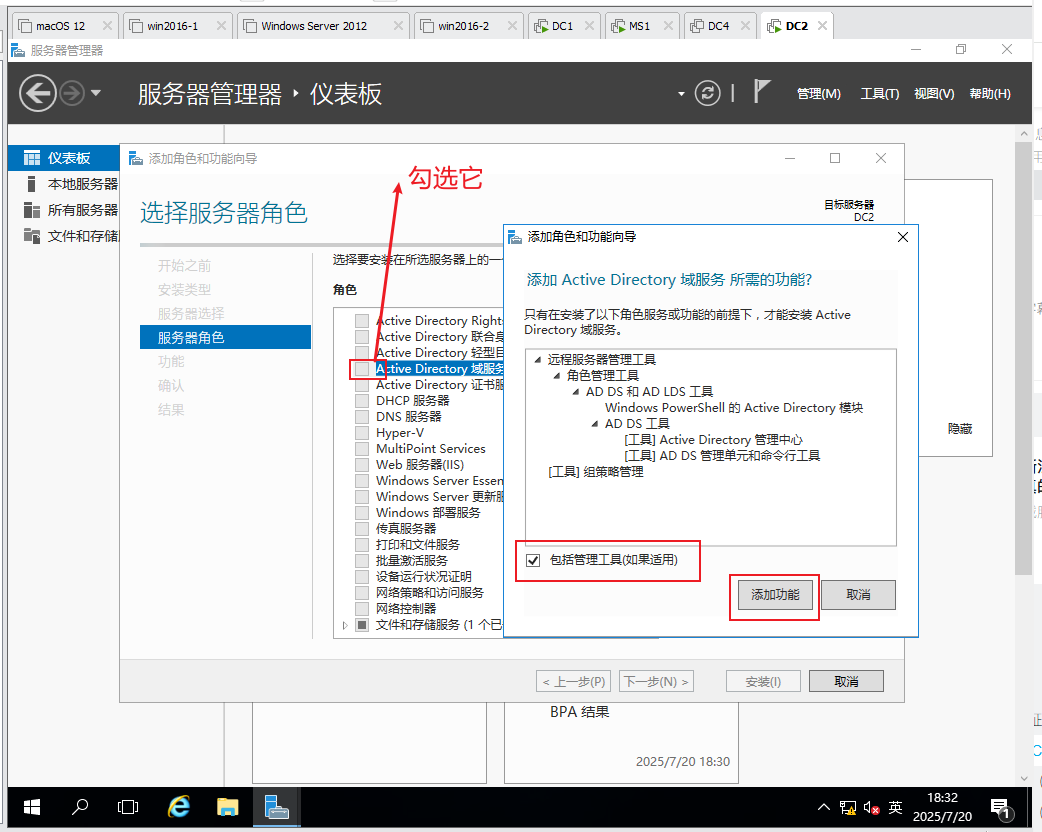Check the Web 服务器(IIS) checkbox
The image size is (1042, 832).
362,465
